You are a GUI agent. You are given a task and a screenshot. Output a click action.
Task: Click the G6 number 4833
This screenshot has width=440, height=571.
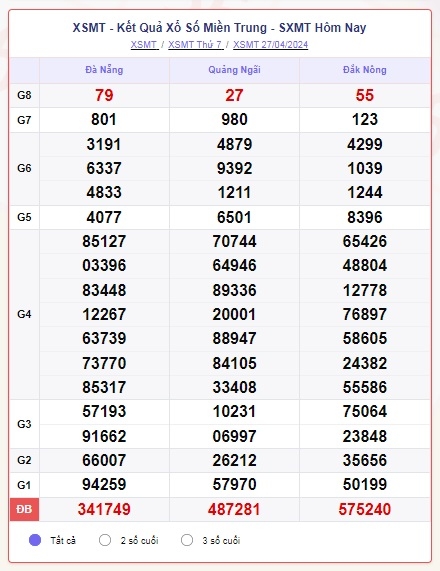click(104, 192)
